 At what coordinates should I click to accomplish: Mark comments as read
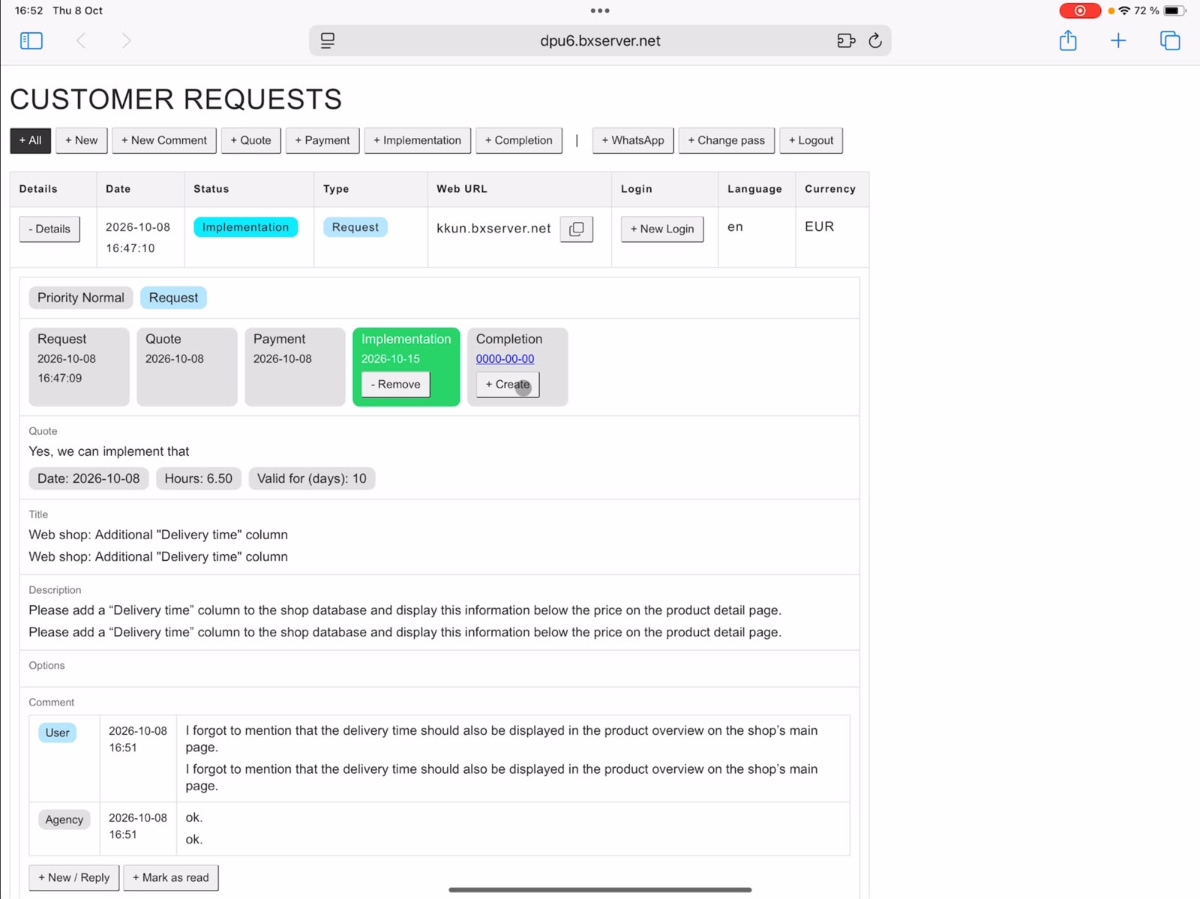tap(171, 878)
